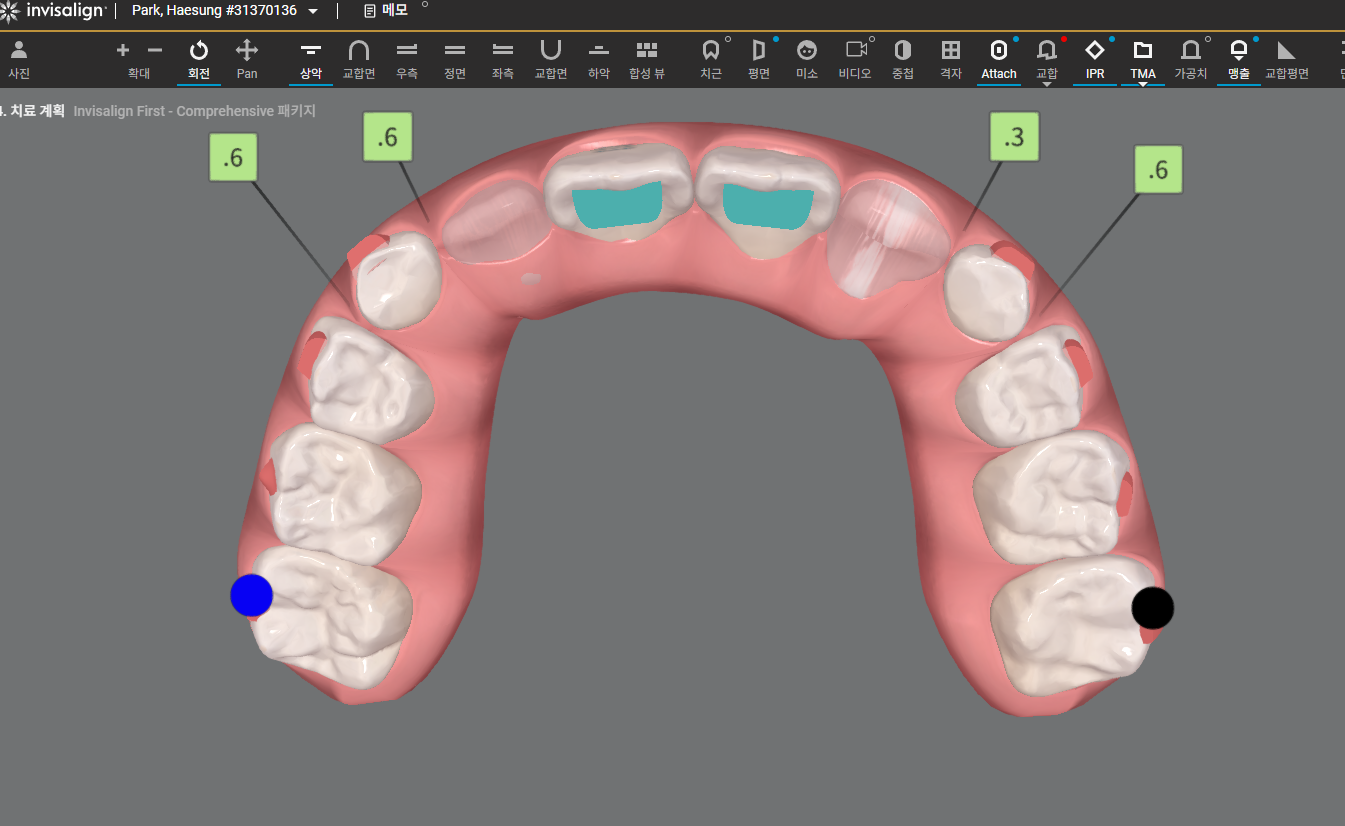
Task: Click the .3 IPR value label
Action: click(x=1014, y=137)
